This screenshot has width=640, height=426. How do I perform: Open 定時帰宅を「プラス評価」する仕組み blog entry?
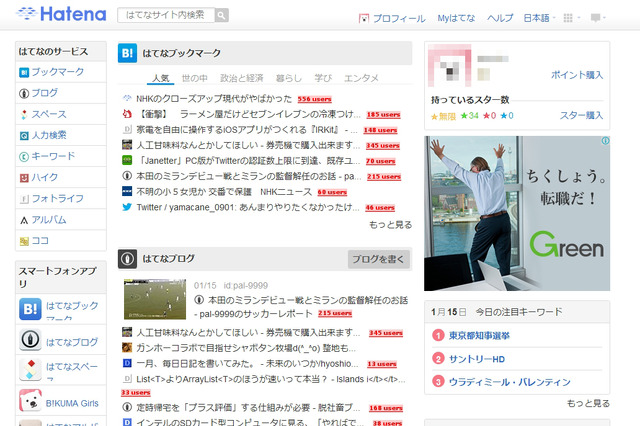249,408
